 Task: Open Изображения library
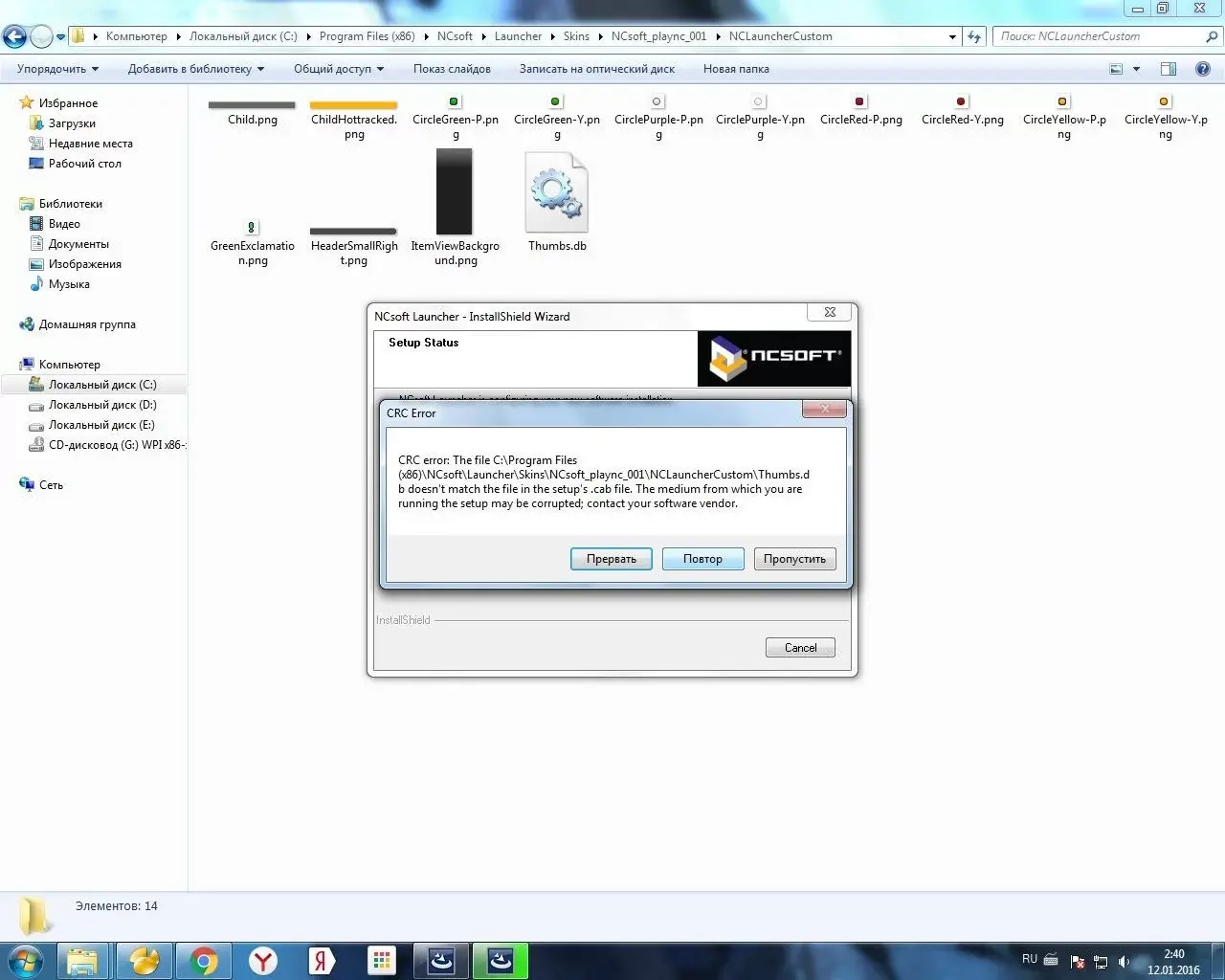pos(85,264)
